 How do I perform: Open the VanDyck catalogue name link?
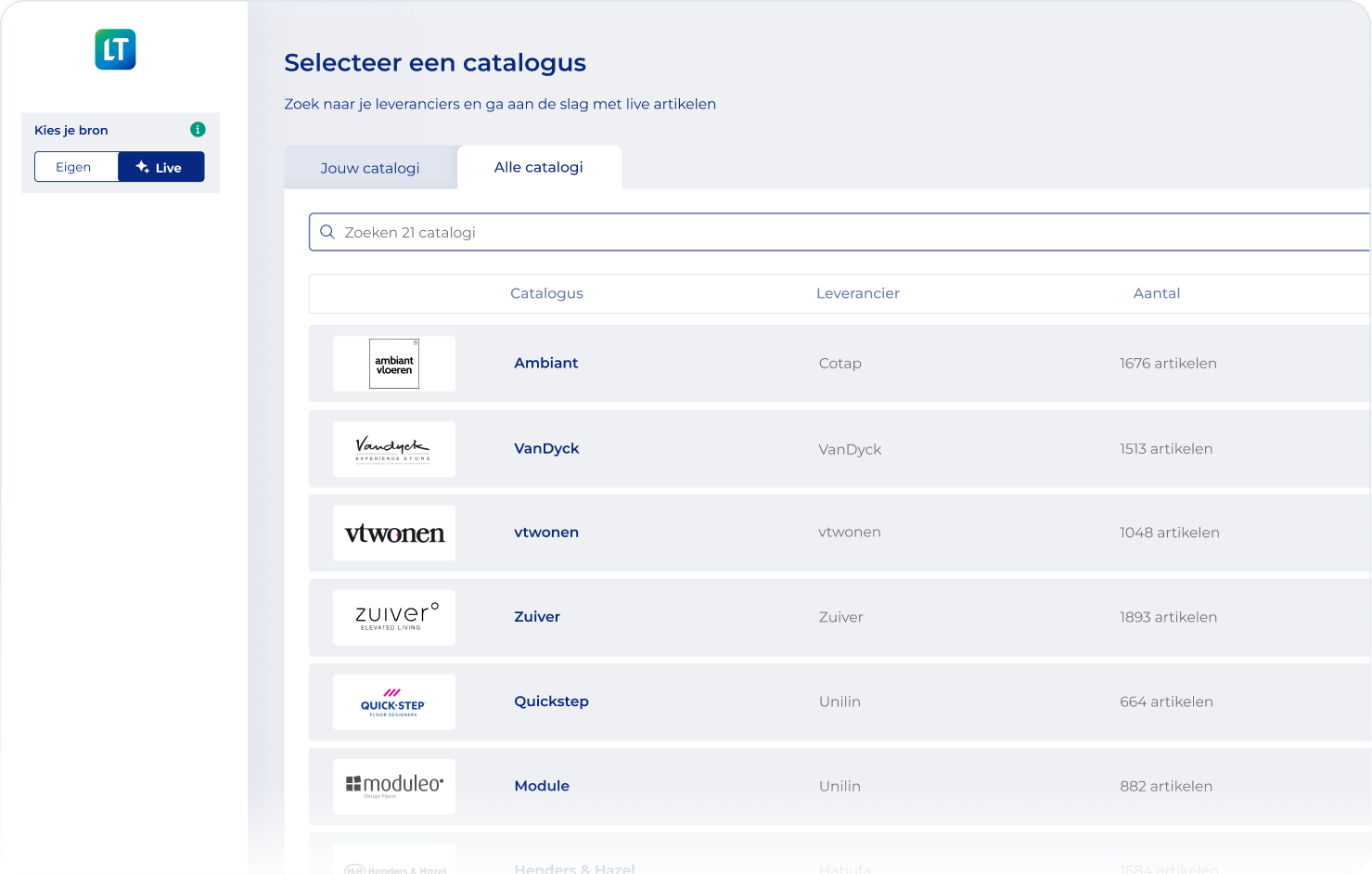pos(546,448)
